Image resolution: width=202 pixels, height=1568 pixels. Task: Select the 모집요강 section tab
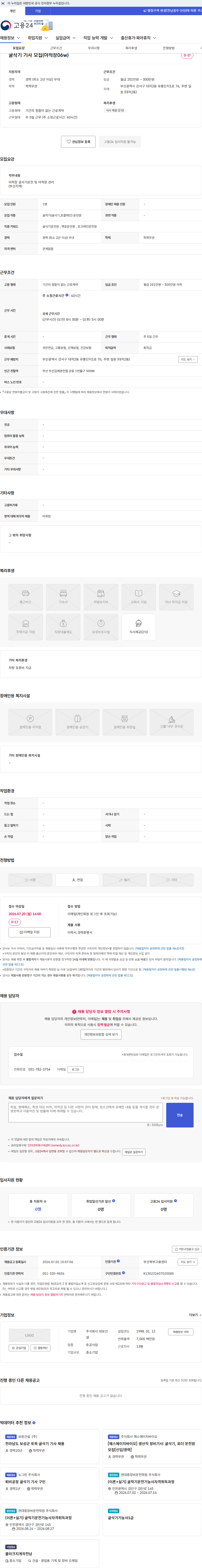click(19, 48)
